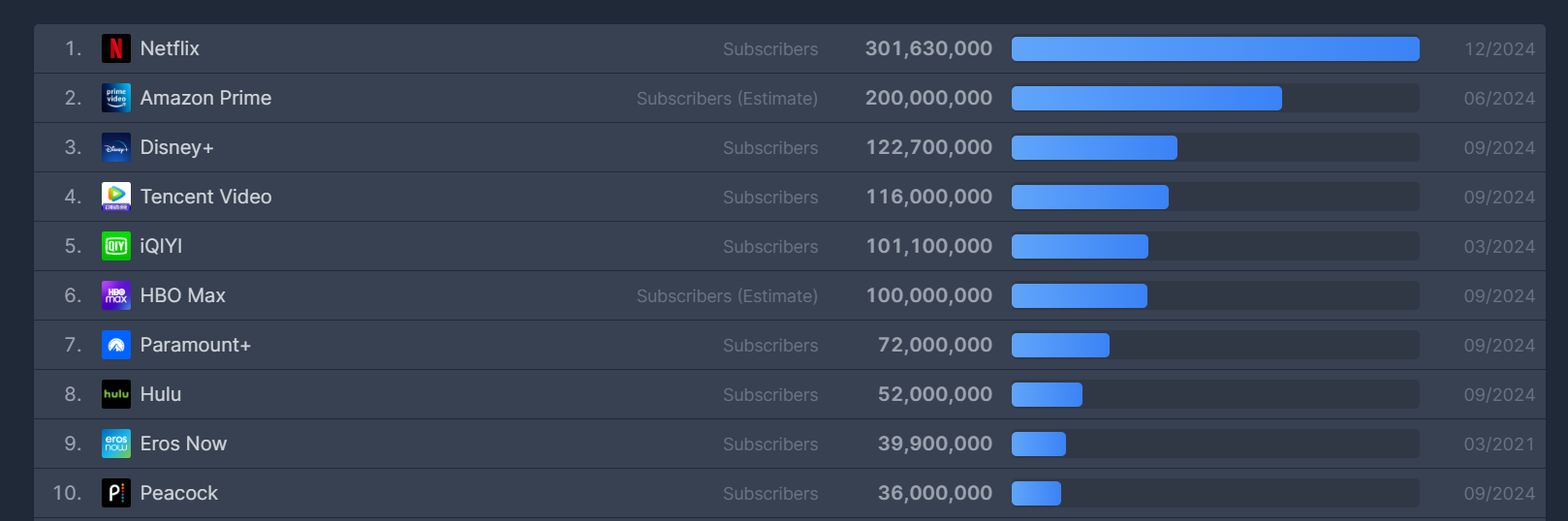Click the iQIYI green logo icon

point(116,246)
